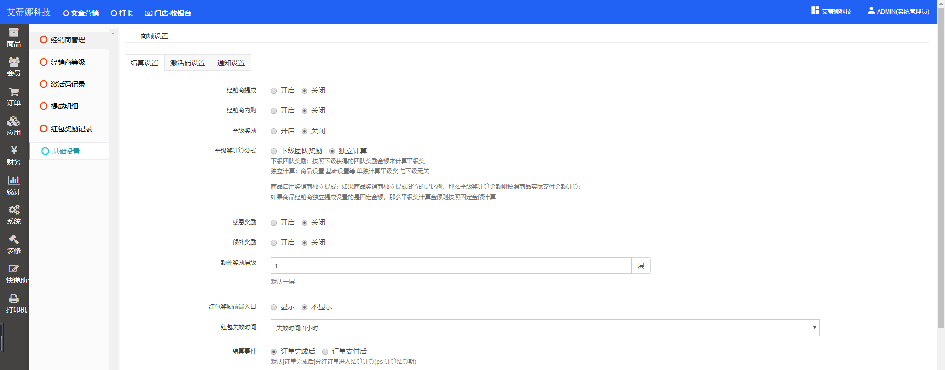Open the currently highlighted teal submenu item
The width and height of the screenshot is (945, 370).
tap(69, 151)
